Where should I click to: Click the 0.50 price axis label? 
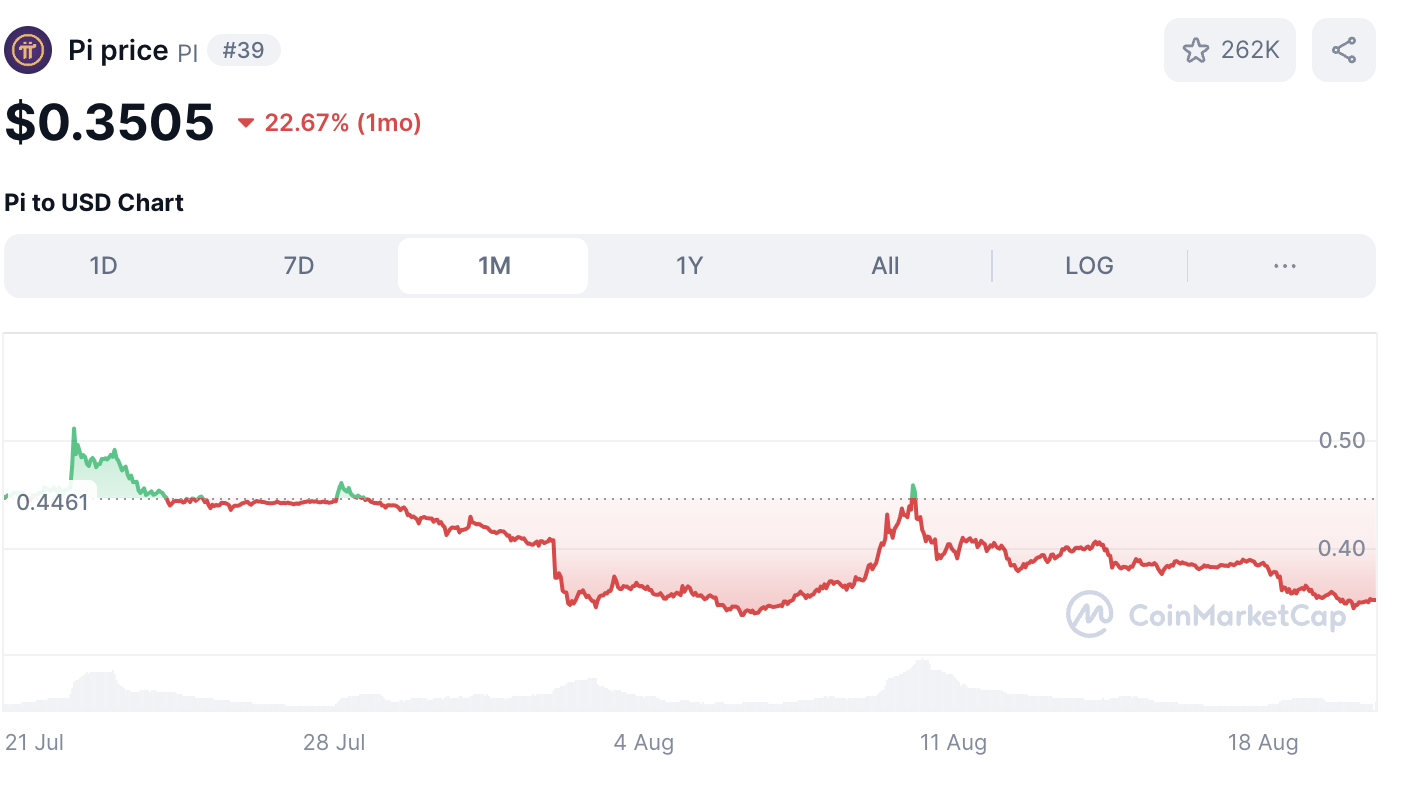pyautogui.click(x=1341, y=440)
